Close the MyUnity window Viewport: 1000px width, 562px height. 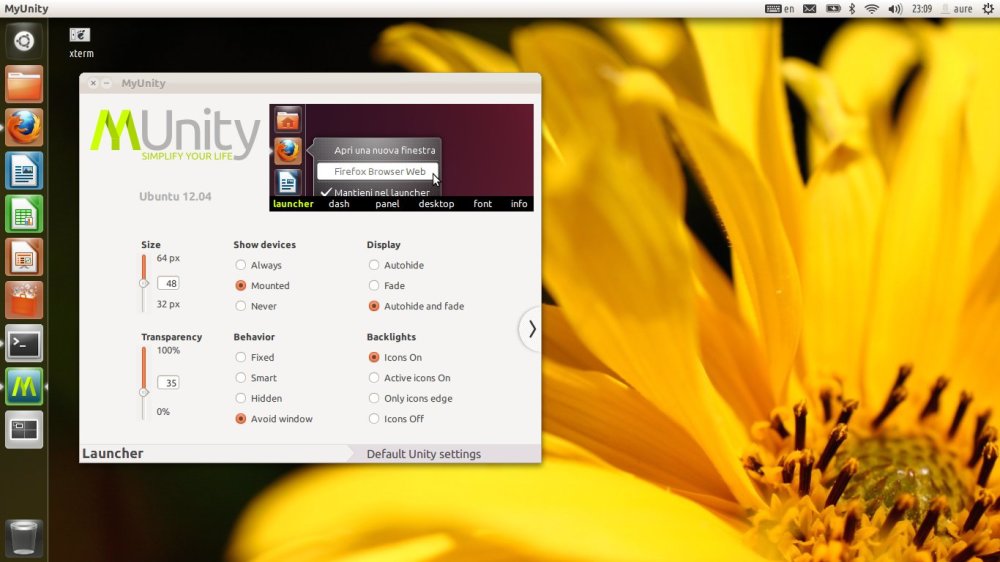tap(93, 83)
